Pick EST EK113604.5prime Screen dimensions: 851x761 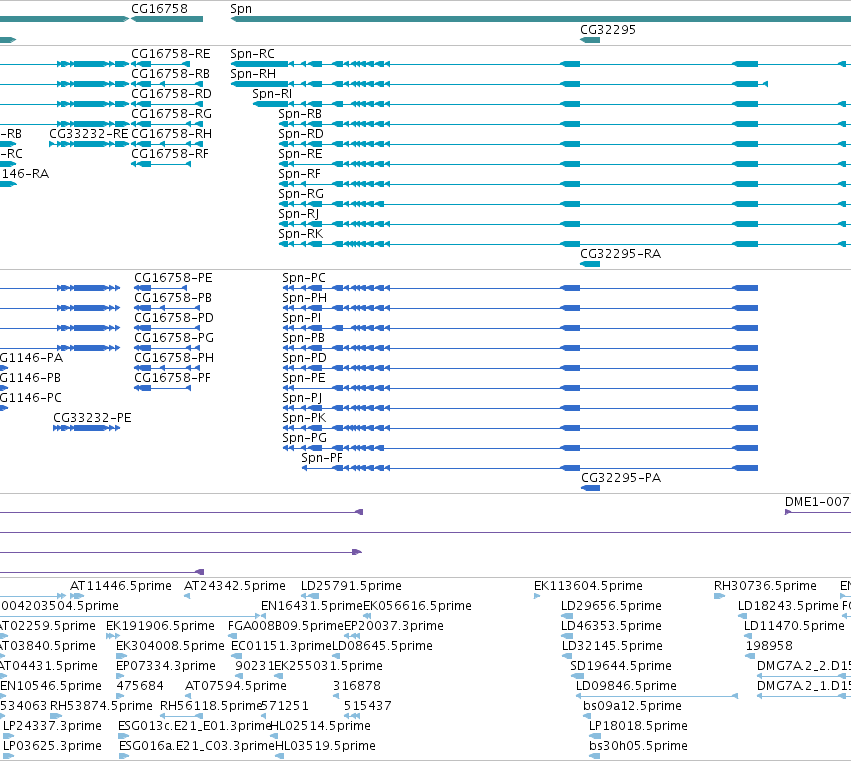(588, 586)
